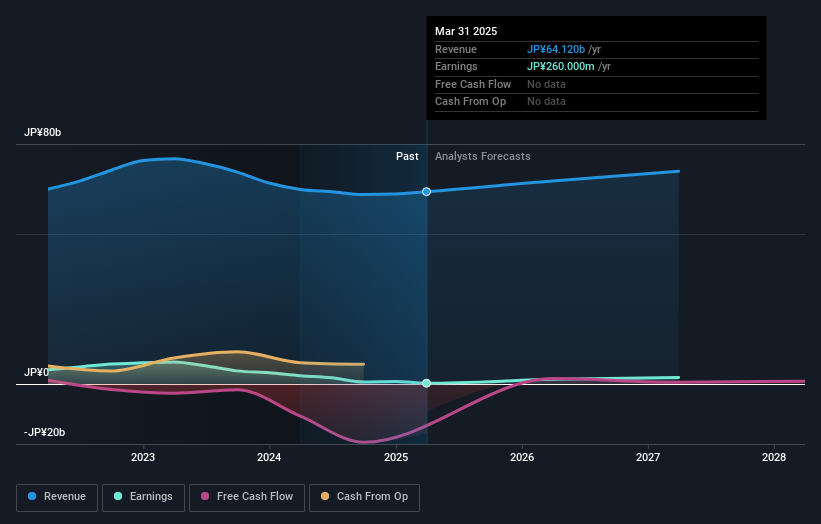Screen dimensions: 821x524
Task: Click the earnings data point at Mar 2025
Action: click(x=426, y=383)
